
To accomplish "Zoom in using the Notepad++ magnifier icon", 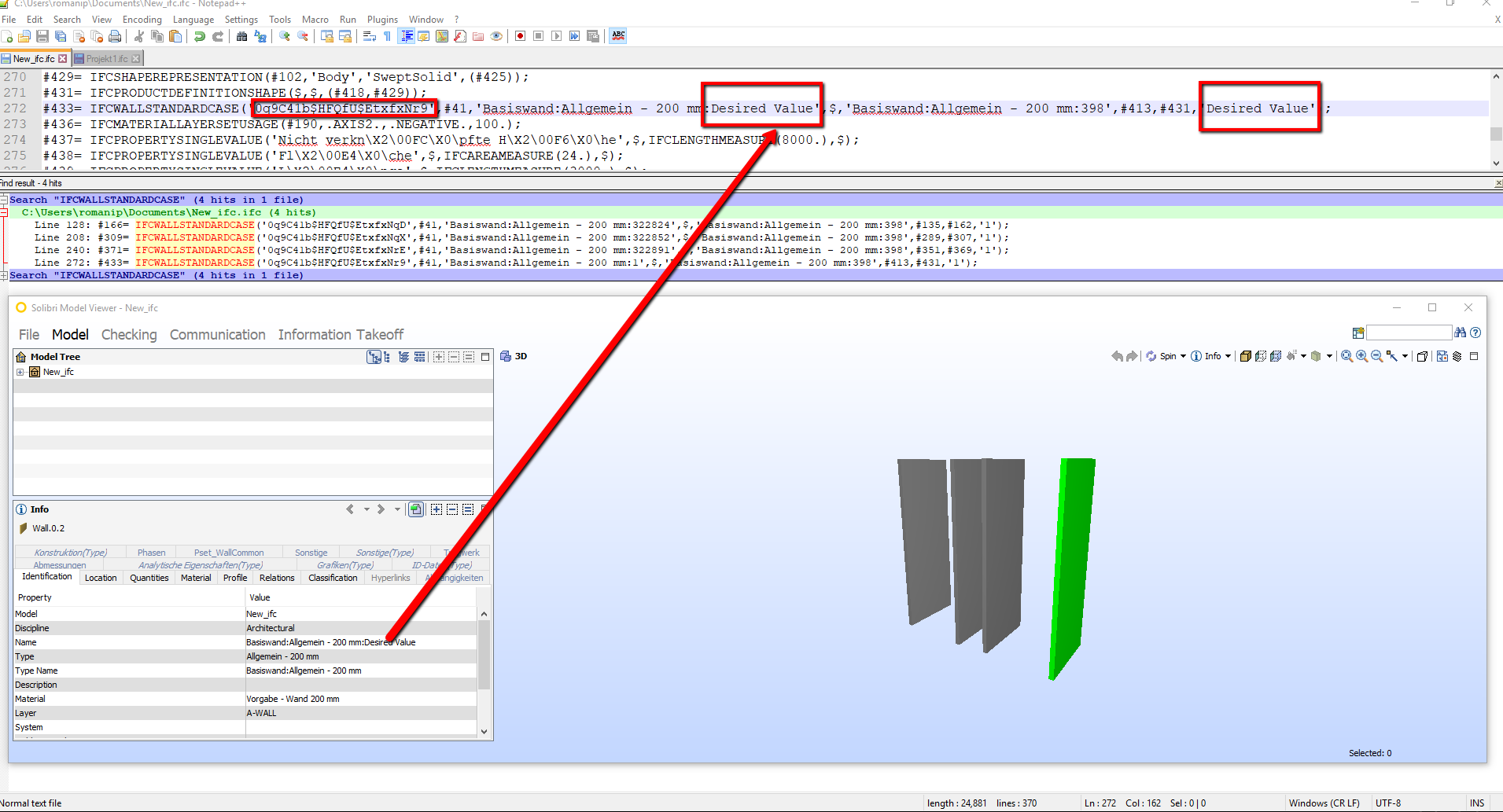I will tap(284, 36).
